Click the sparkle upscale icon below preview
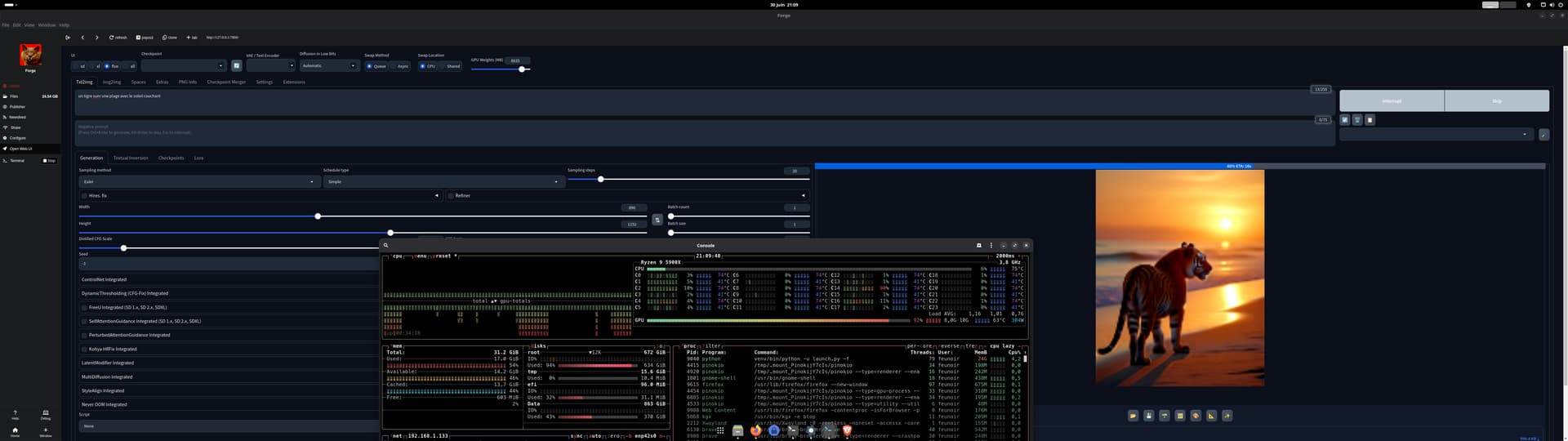1568x441 pixels. [1227, 416]
